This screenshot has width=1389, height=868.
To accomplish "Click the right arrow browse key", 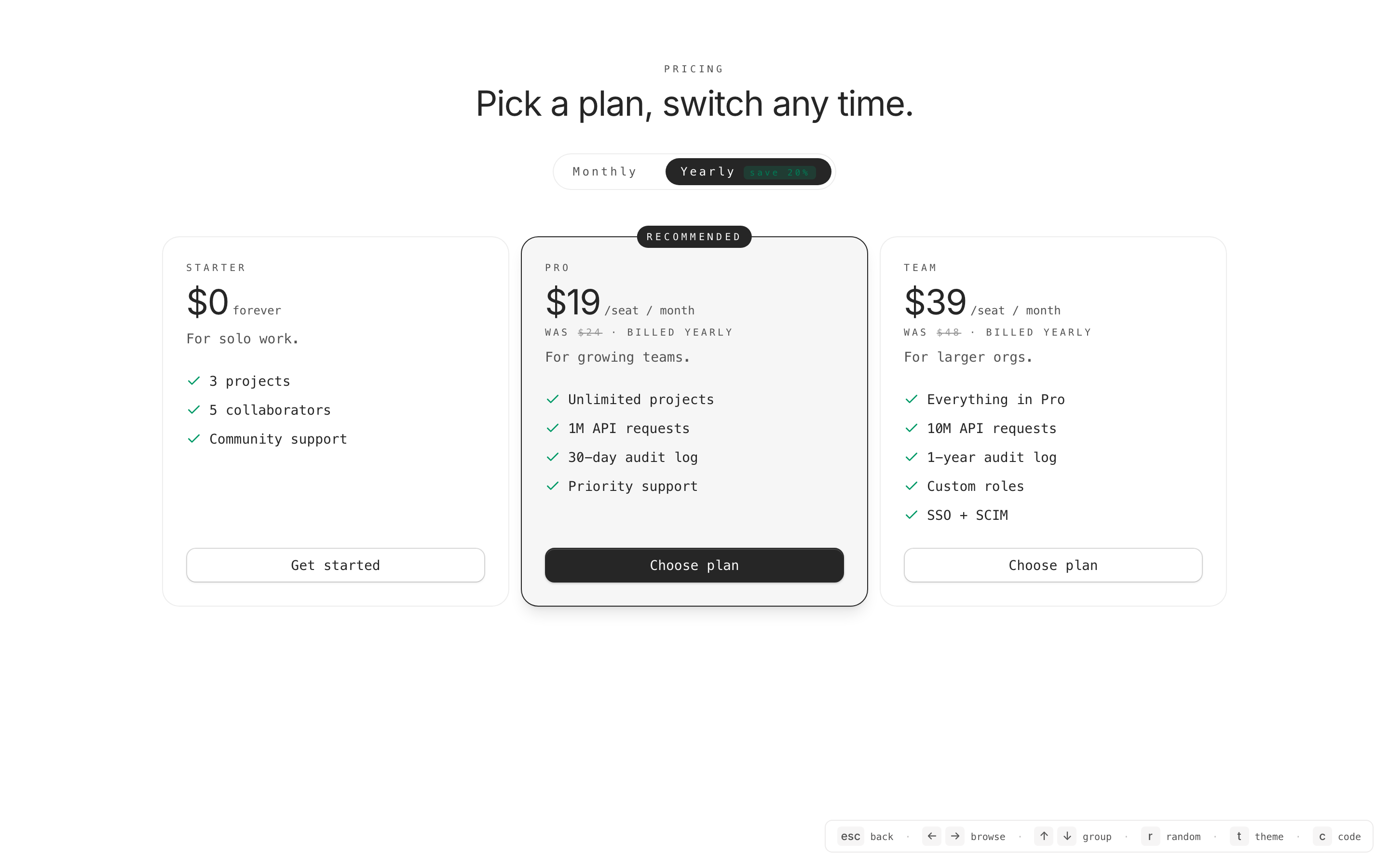I will coord(955,836).
